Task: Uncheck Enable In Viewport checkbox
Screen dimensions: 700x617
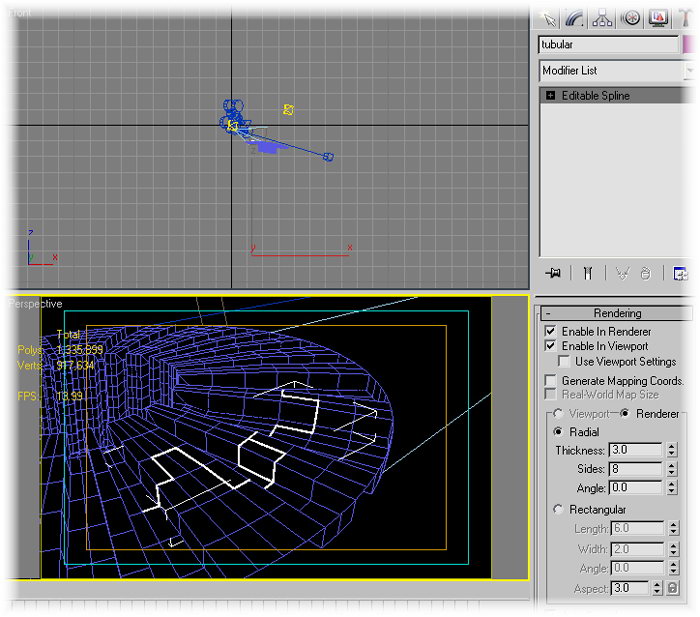Action: (x=550, y=346)
